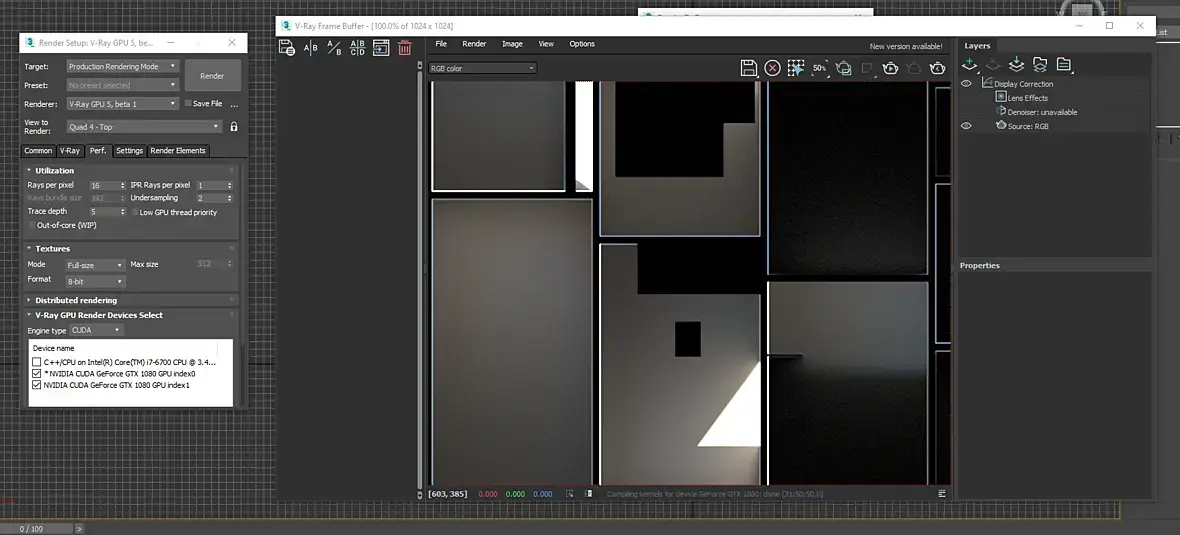Save current render to history icon
The width and height of the screenshot is (1180, 535).
coord(287,48)
